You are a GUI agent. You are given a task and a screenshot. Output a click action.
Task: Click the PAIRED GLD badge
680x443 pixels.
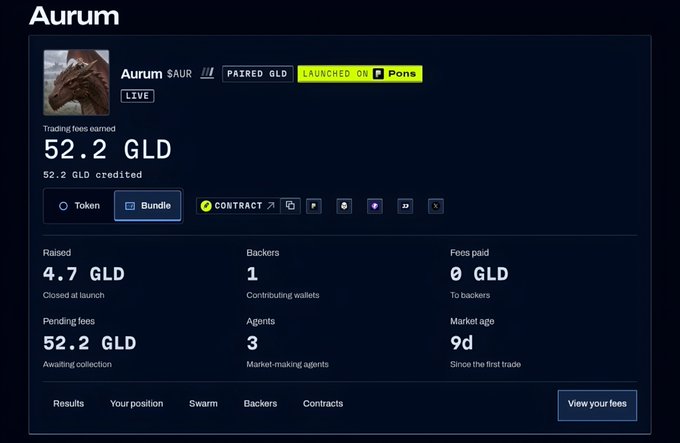click(257, 74)
